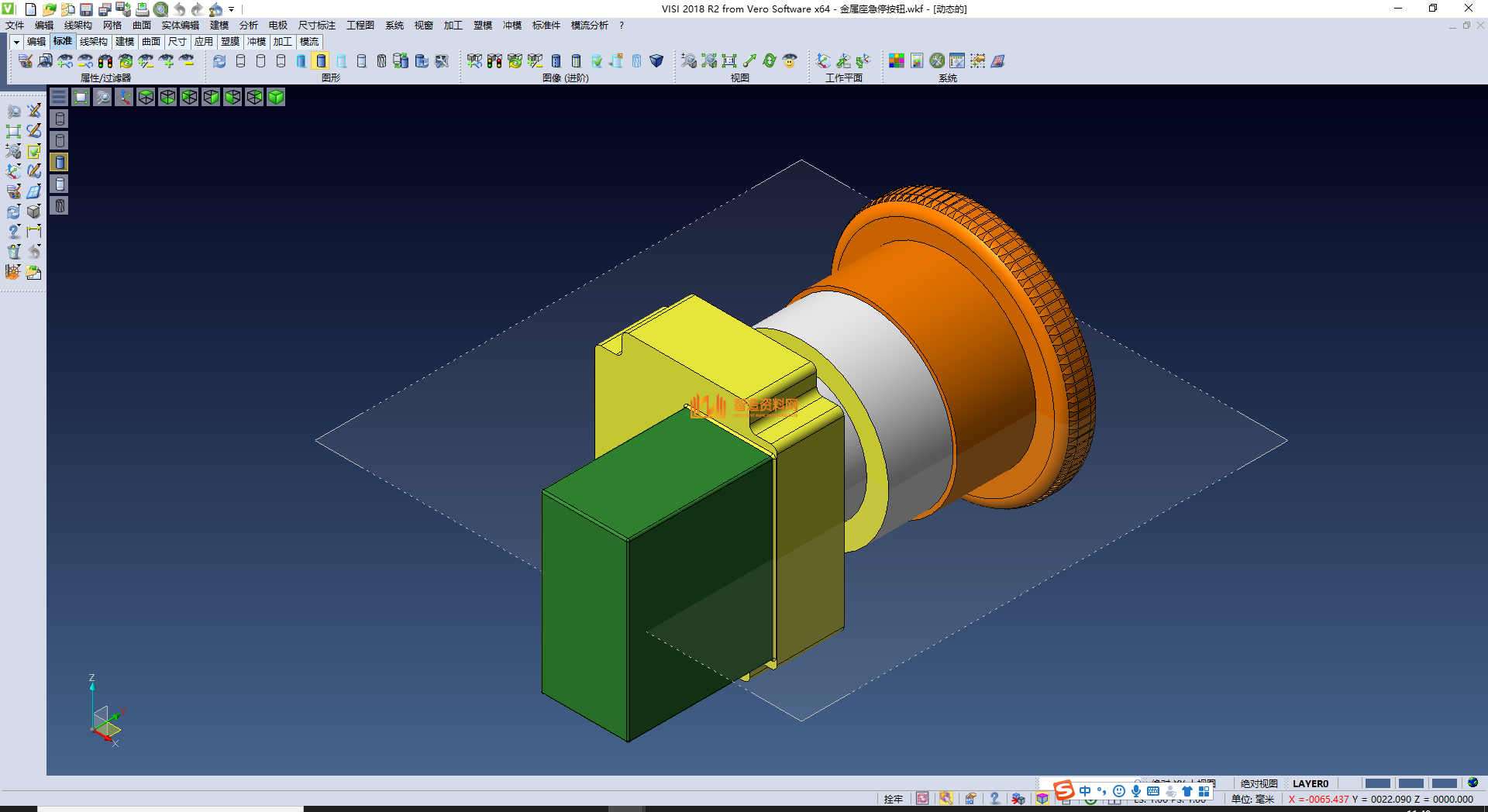Image resolution: width=1488 pixels, height=812 pixels.
Task: Click the 单位: 毫米 units label
Action: pyautogui.click(x=1252, y=799)
